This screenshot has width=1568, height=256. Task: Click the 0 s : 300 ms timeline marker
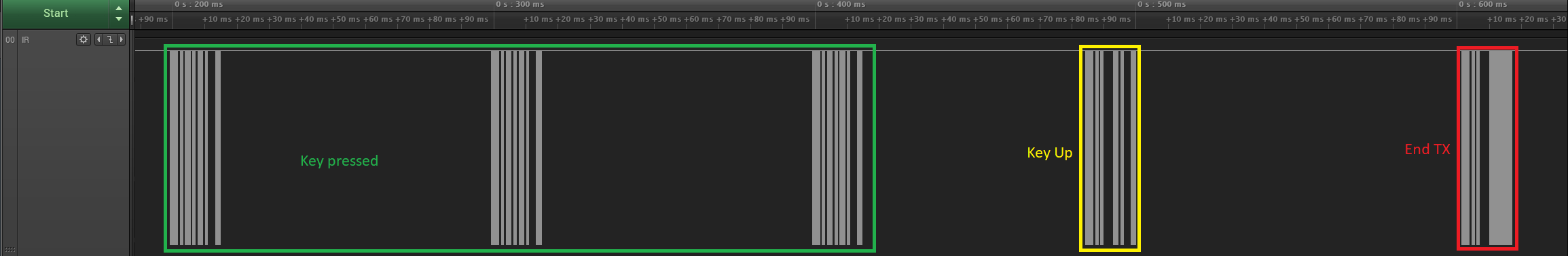pos(519,4)
